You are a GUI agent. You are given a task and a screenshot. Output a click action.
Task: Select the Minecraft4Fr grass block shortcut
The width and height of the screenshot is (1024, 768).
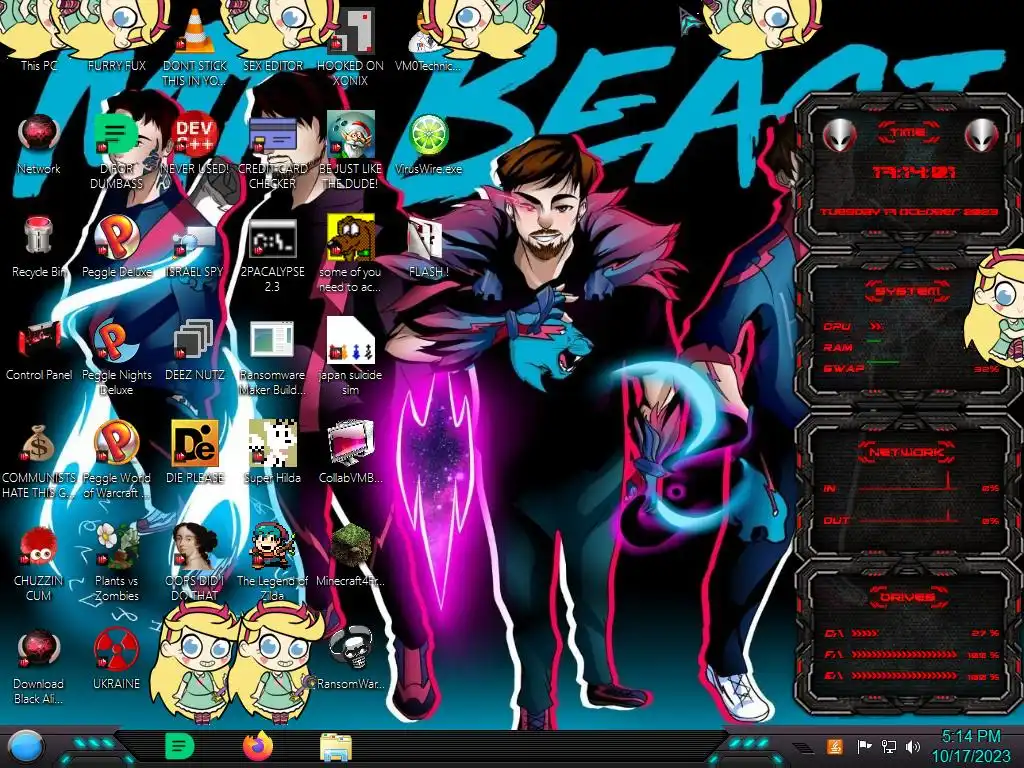pos(350,556)
